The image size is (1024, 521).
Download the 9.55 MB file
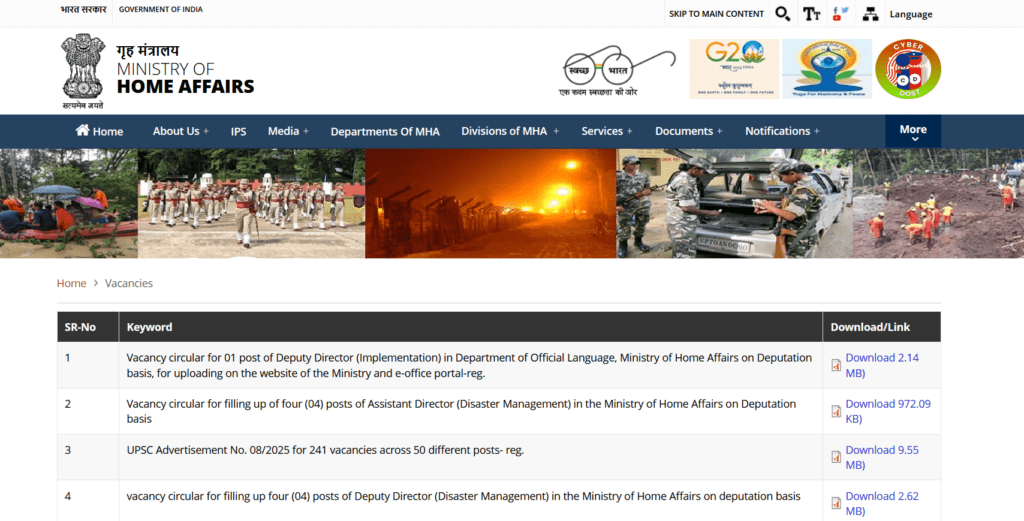pos(882,457)
